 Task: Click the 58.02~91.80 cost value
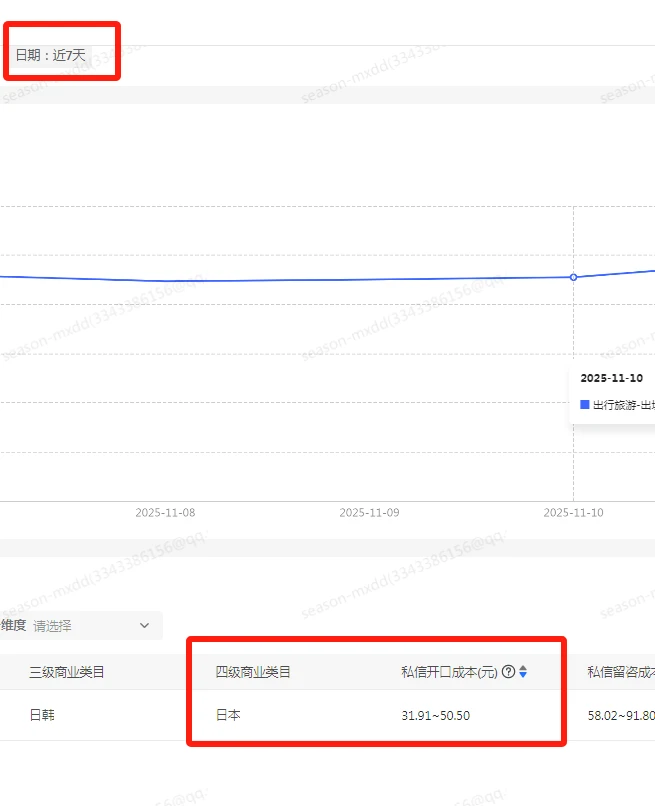621,716
